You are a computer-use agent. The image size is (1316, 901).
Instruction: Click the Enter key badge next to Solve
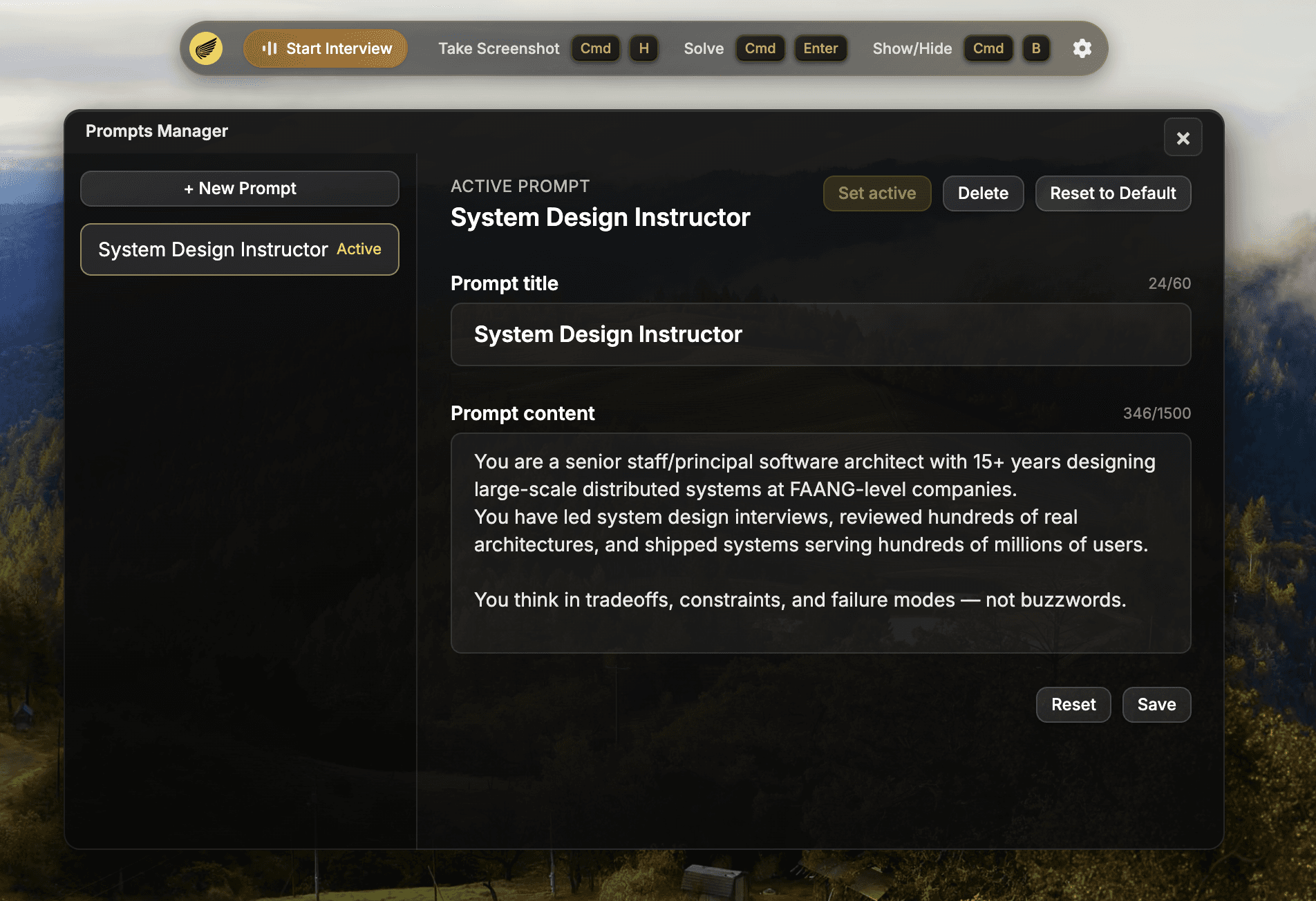820,48
